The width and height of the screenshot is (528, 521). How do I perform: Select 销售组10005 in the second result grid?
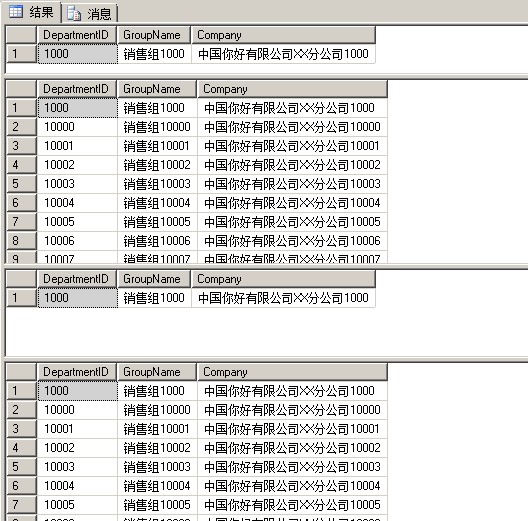click(x=157, y=222)
